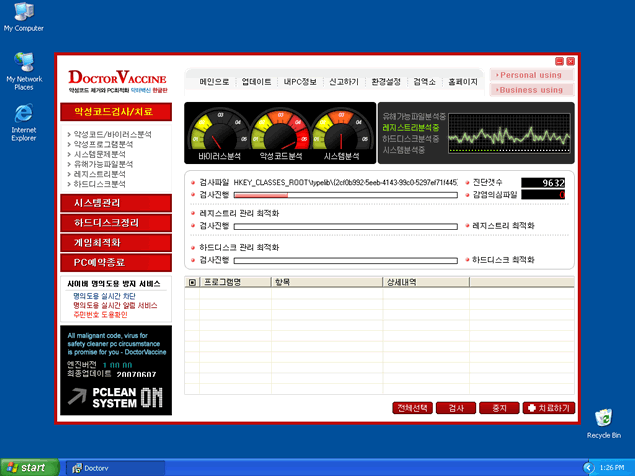This screenshot has width=635, height=476.
Task: Click the 전체선택 button
Action: 413,408
